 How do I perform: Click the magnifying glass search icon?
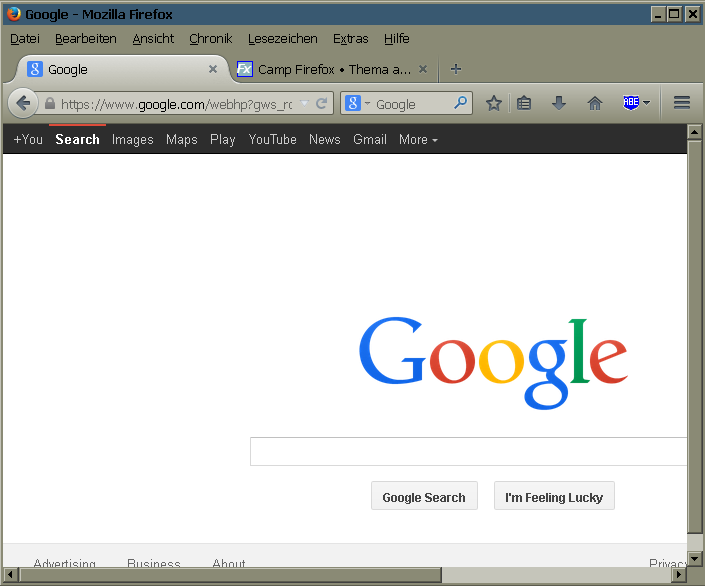pyautogui.click(x=460, y=103)
